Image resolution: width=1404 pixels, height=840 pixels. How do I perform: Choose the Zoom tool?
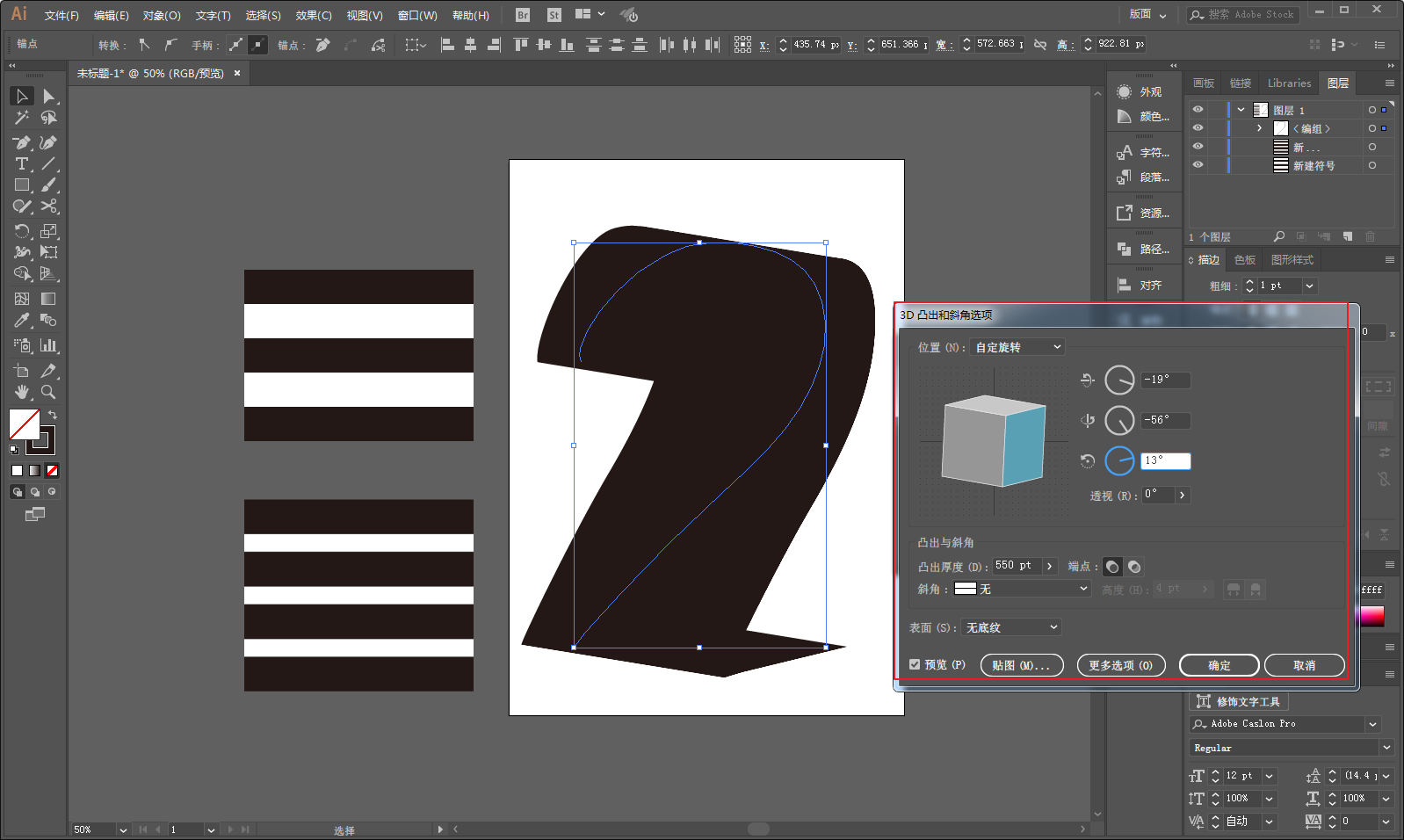pyautogui.click(x=48, y=393)
